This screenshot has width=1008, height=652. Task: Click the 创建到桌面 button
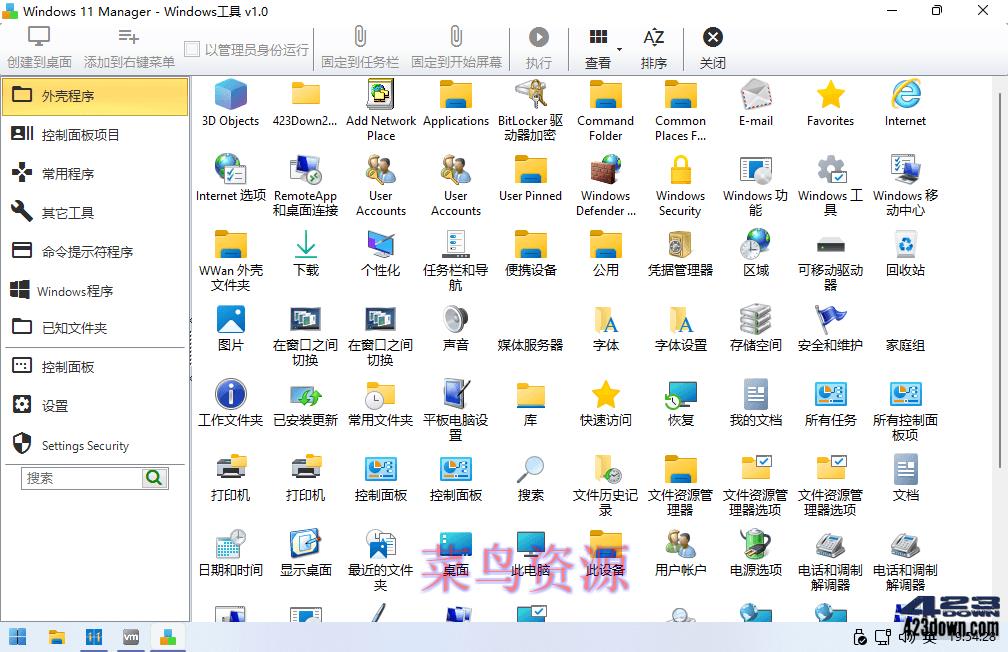(37, 45)
